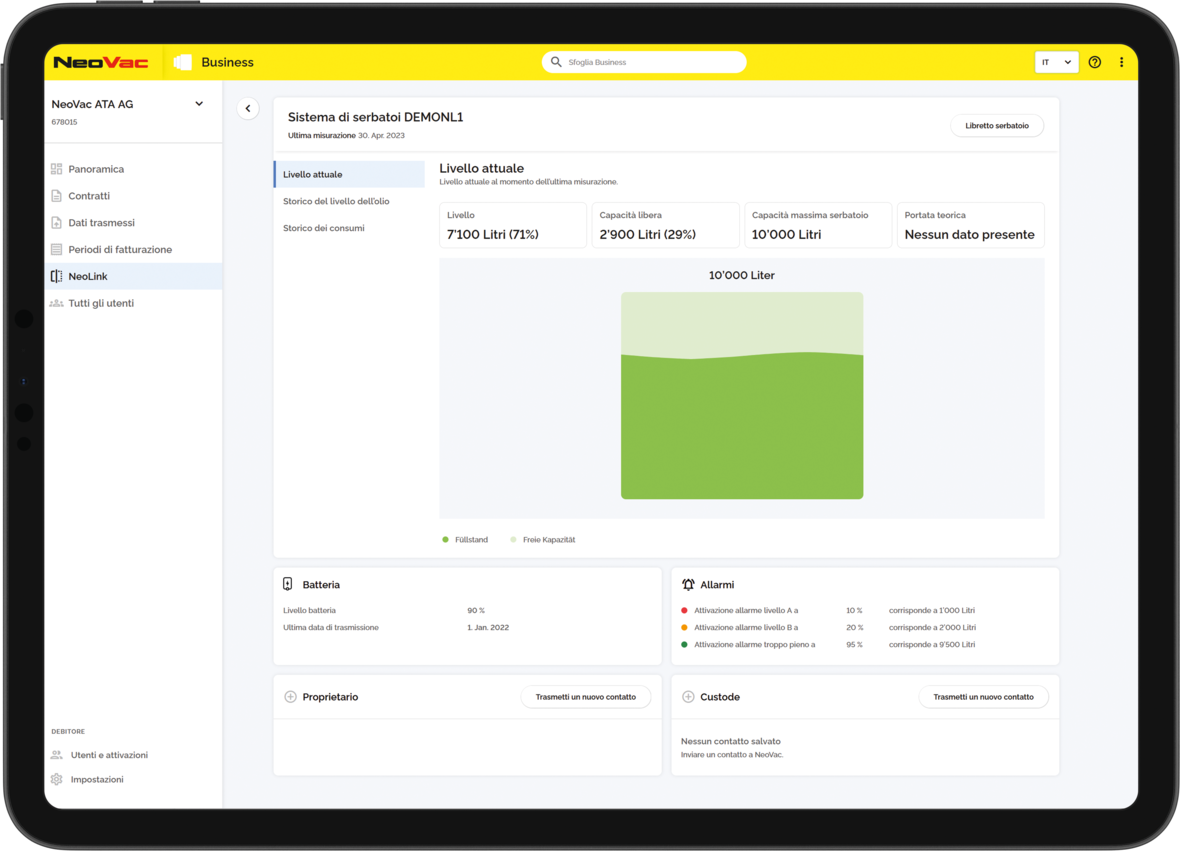Viewport: 1180px width, 851px height.
Task: Click Trasmetti un nuovo contatto for Proprietario
Action: (585, 697)
